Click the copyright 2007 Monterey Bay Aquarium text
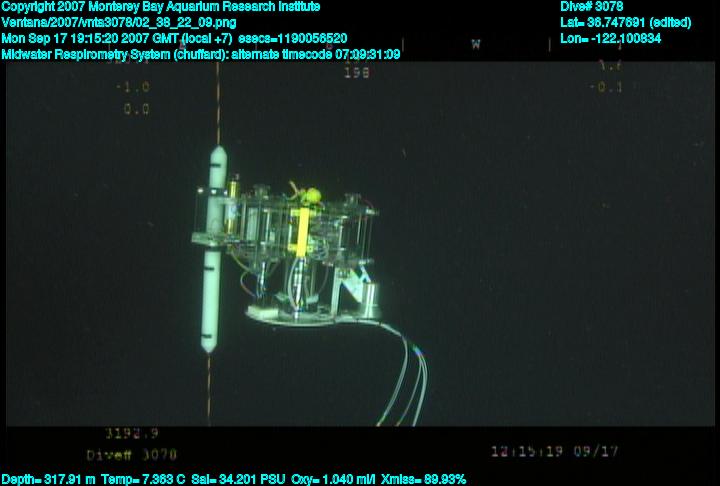Image resolution: width=720 pixels, height=486 pixels. pos(161,7)
